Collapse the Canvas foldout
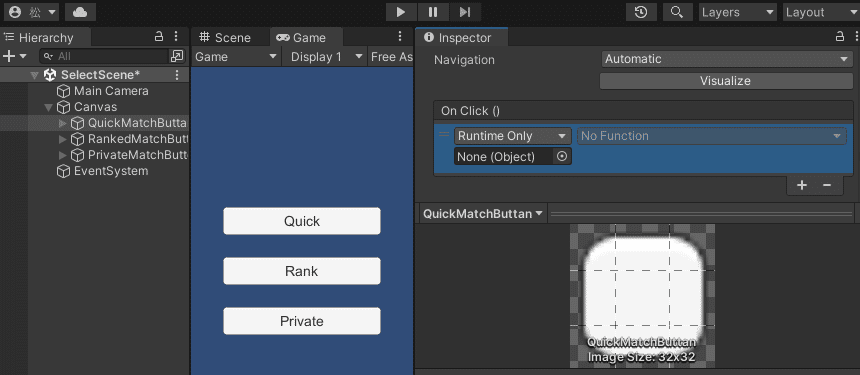Screen dimensions: 860x375 tap(49, 107)
